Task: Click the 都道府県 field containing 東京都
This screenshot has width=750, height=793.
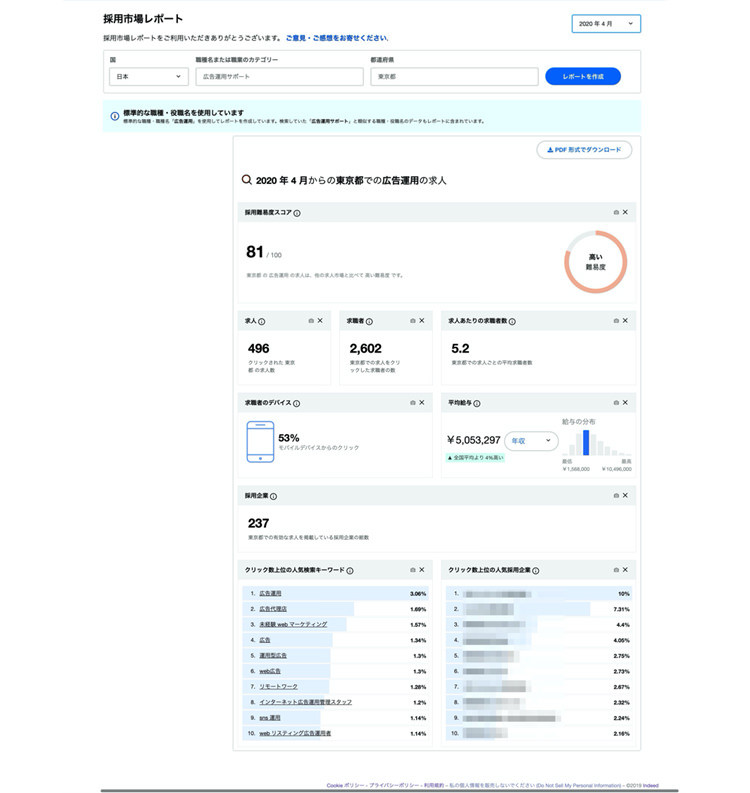Action: point(453,76)
